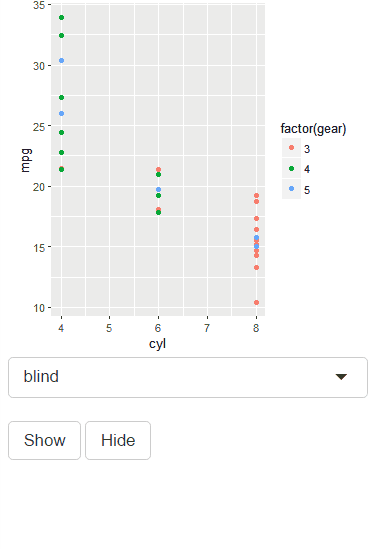Click the legend label 5 text
The image size is (381, 549).
point(307,190)
